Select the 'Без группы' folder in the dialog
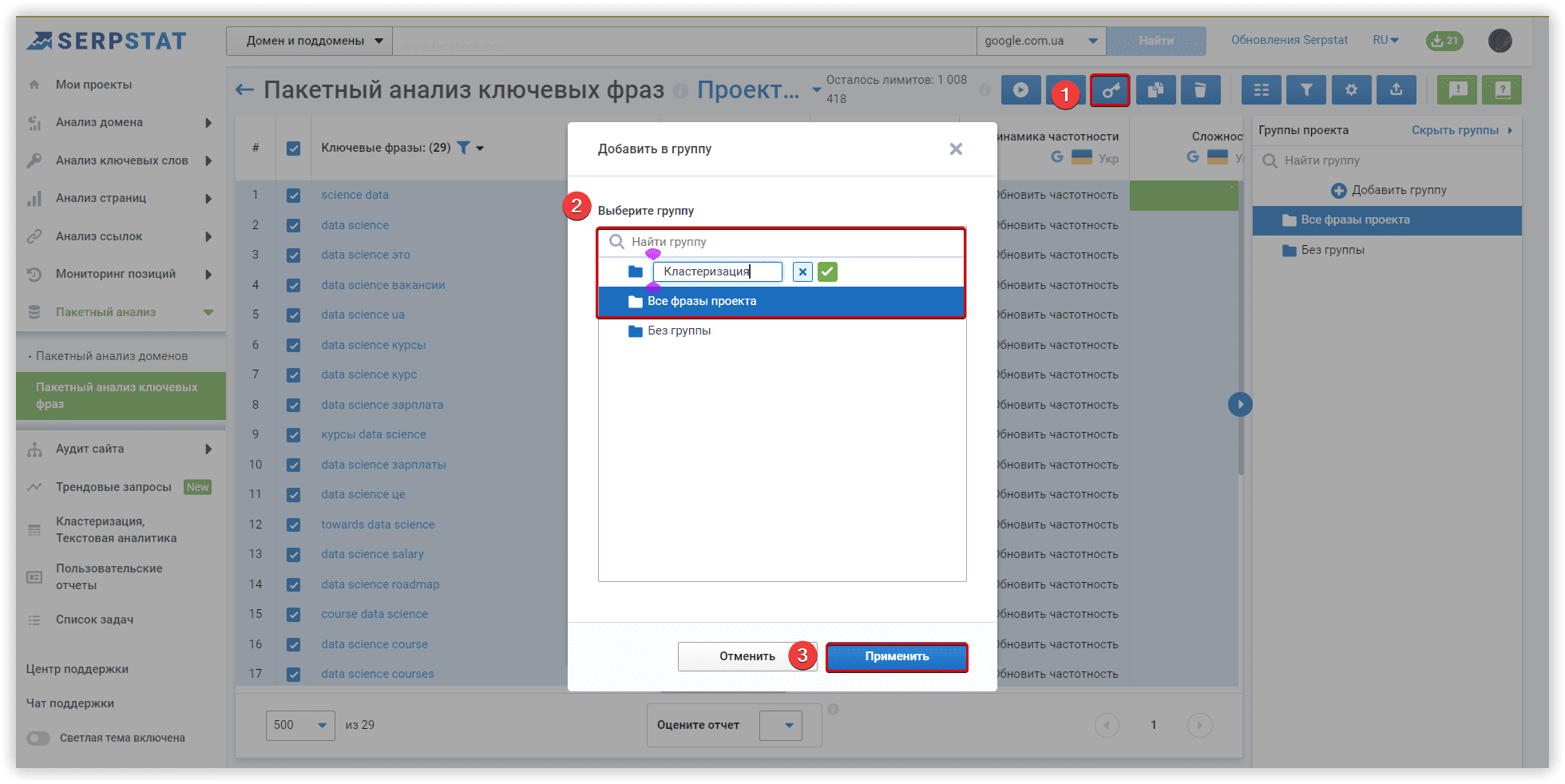1565x784 pixels. tap(679, 331)
